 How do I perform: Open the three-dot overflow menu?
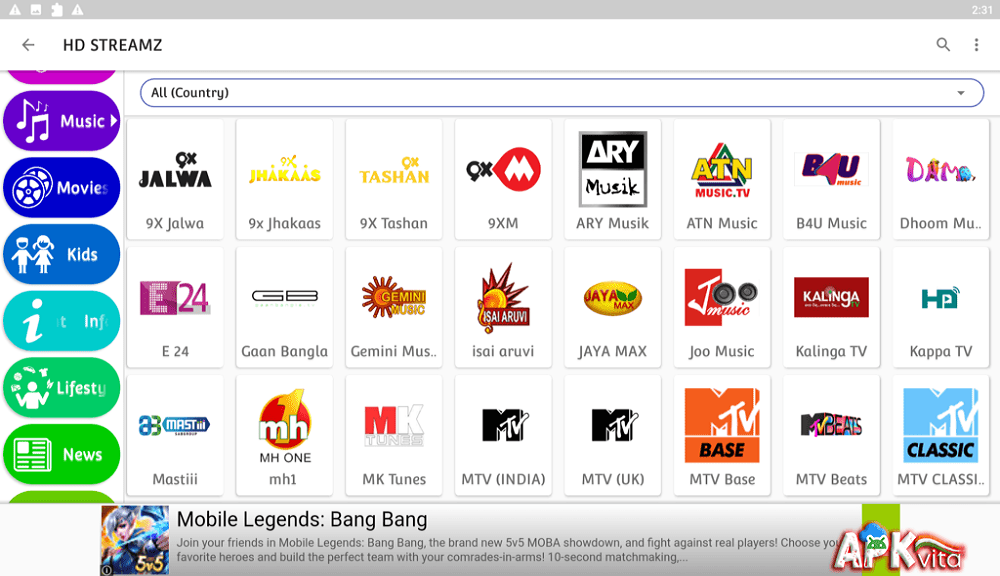976,45
